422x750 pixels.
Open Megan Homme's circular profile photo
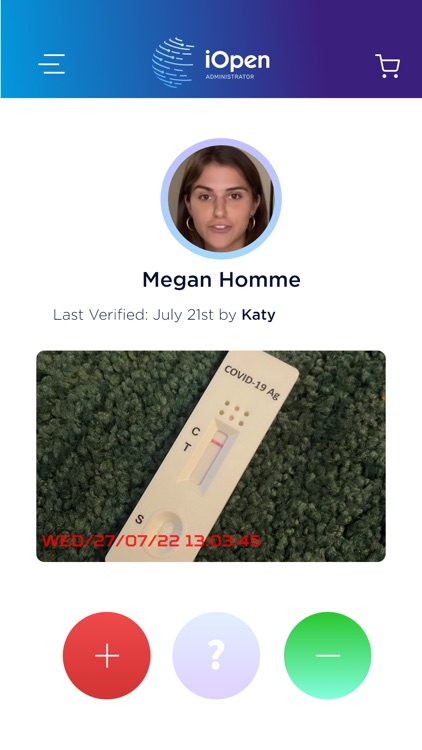[x=221, y=199]
